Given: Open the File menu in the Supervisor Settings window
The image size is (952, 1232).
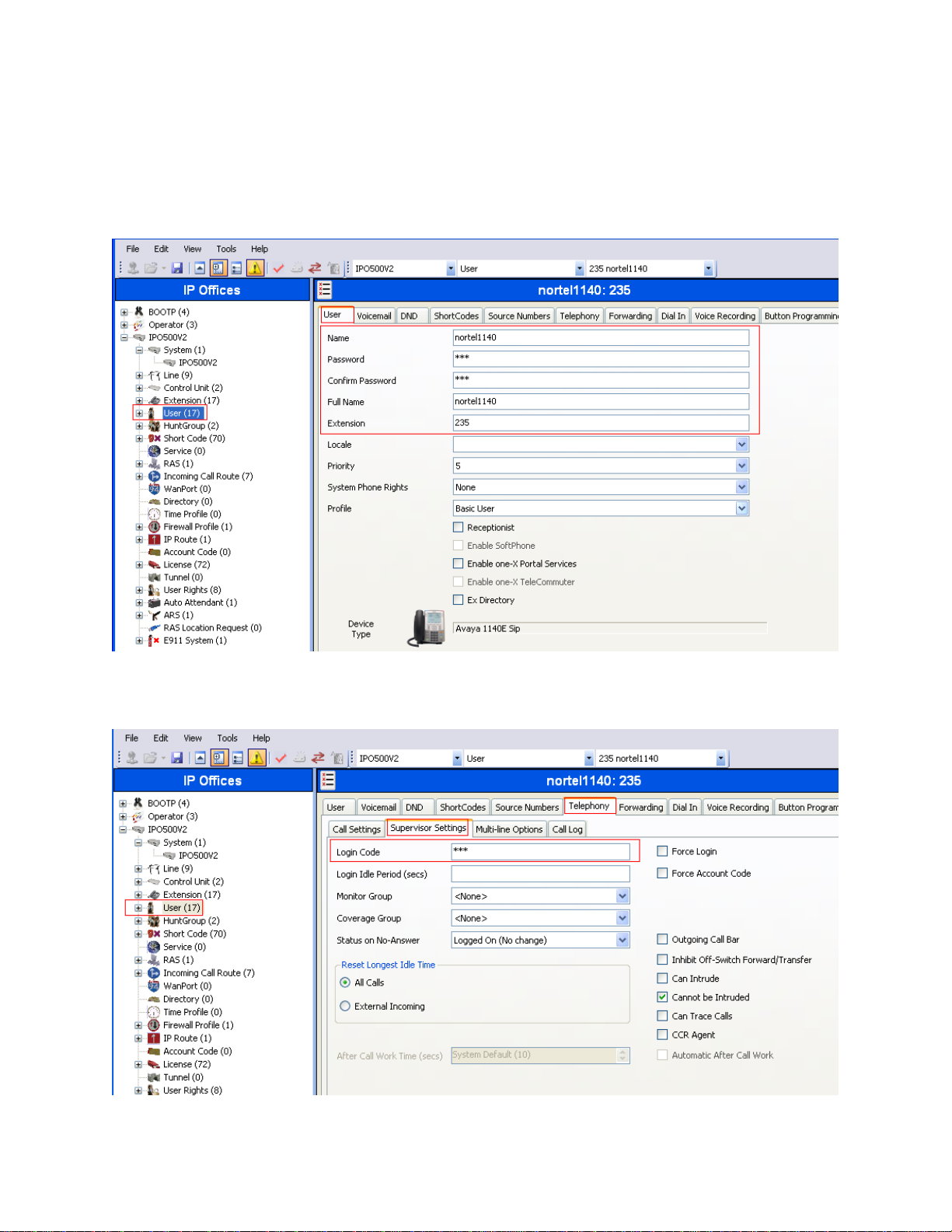Looking at the screenshot, I should coord(131,738).
